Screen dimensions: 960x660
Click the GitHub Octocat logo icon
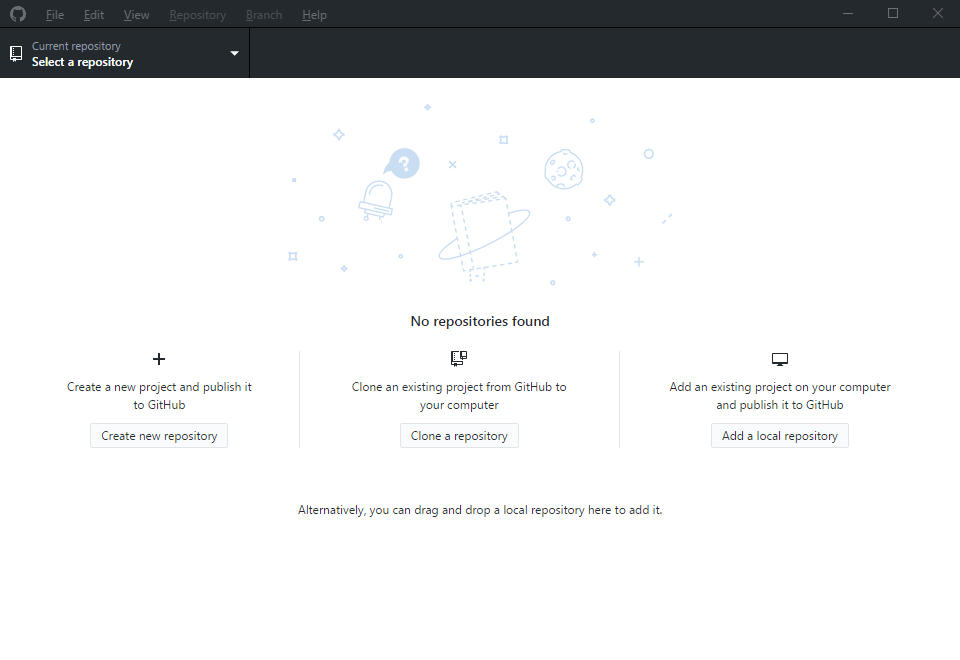18,14
